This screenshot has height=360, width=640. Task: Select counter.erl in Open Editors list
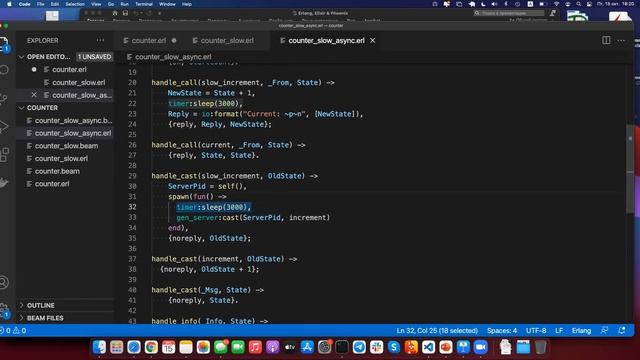[x=65, y=69]
